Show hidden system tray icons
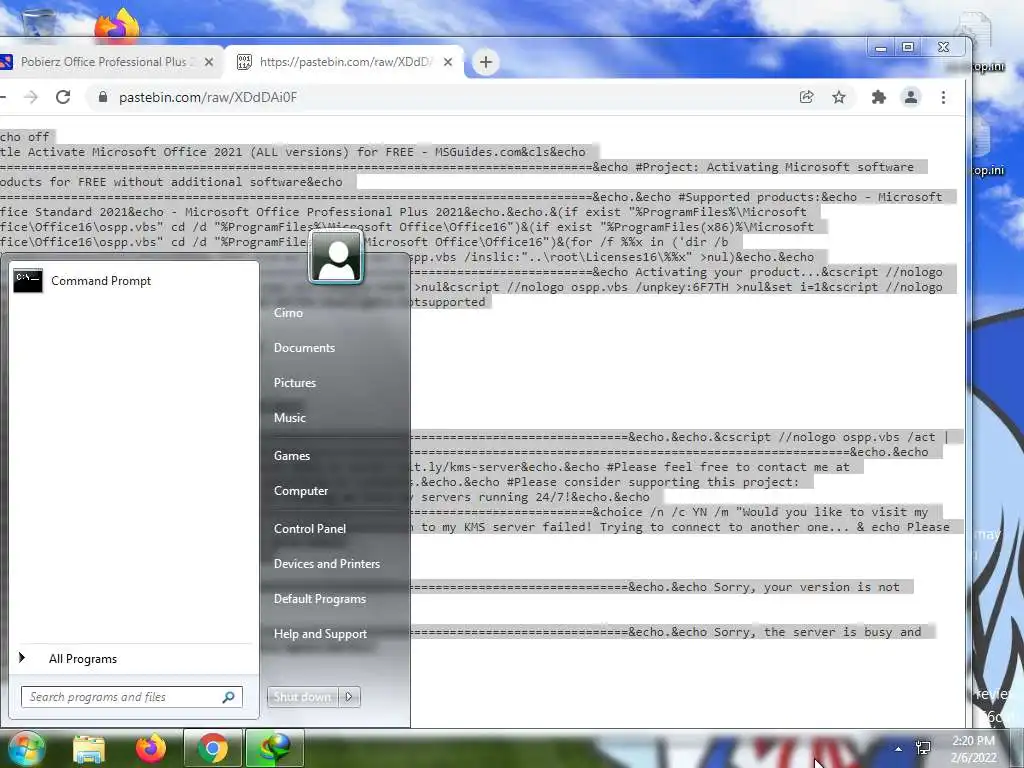Screen dimensions: 1024x768 pyautogui.click(x=899, y=750)
